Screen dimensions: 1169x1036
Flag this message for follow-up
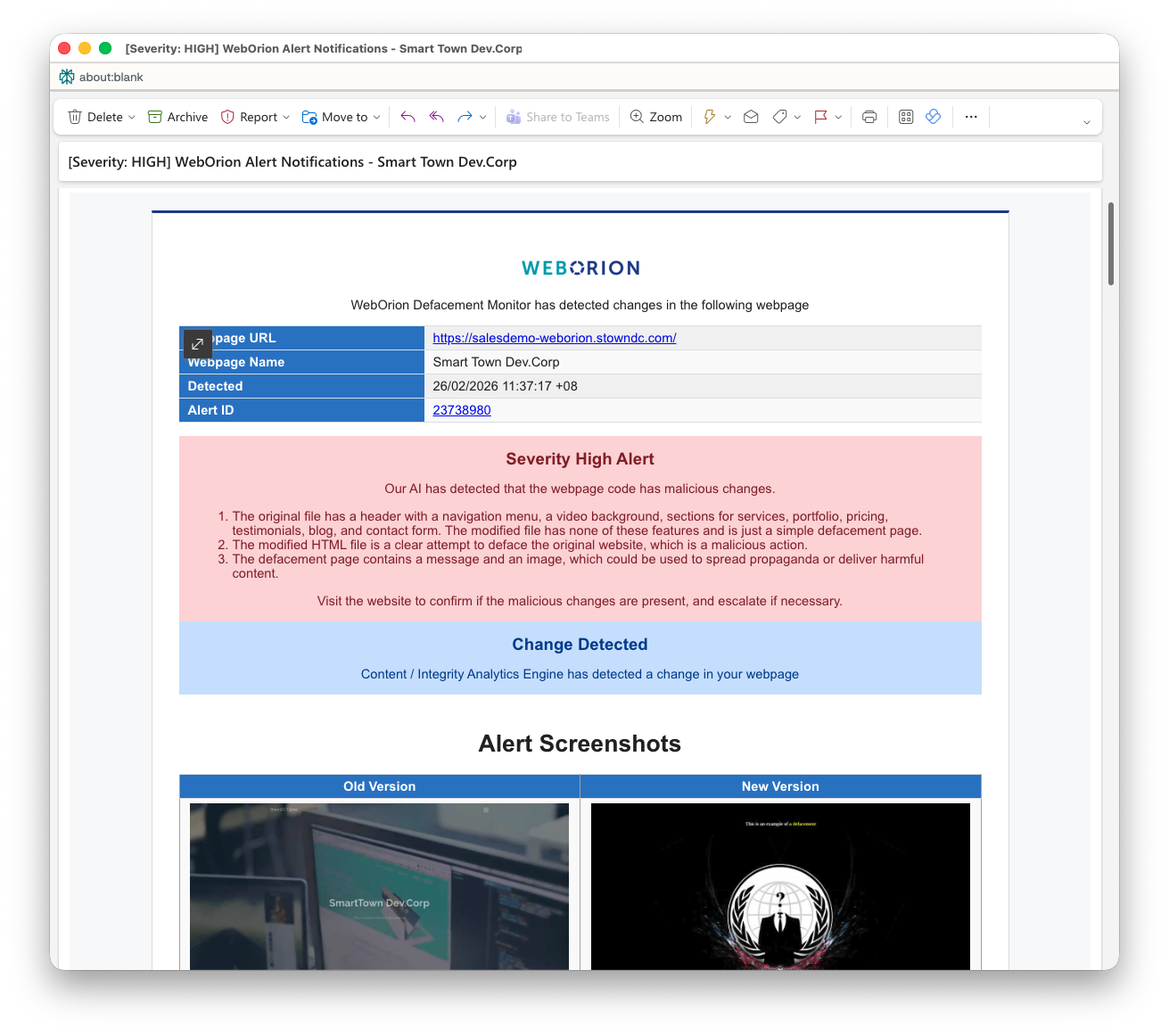(821, 116)
